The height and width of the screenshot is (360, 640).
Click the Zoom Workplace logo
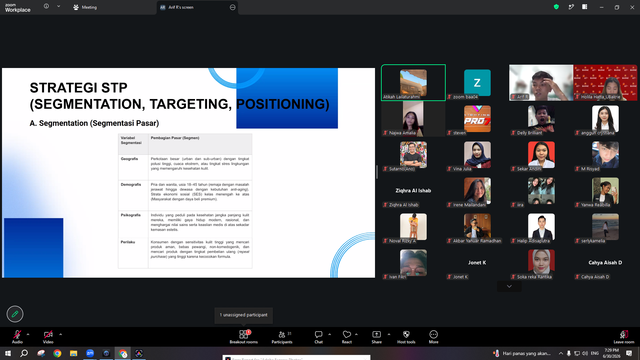[x=18, y=7]
